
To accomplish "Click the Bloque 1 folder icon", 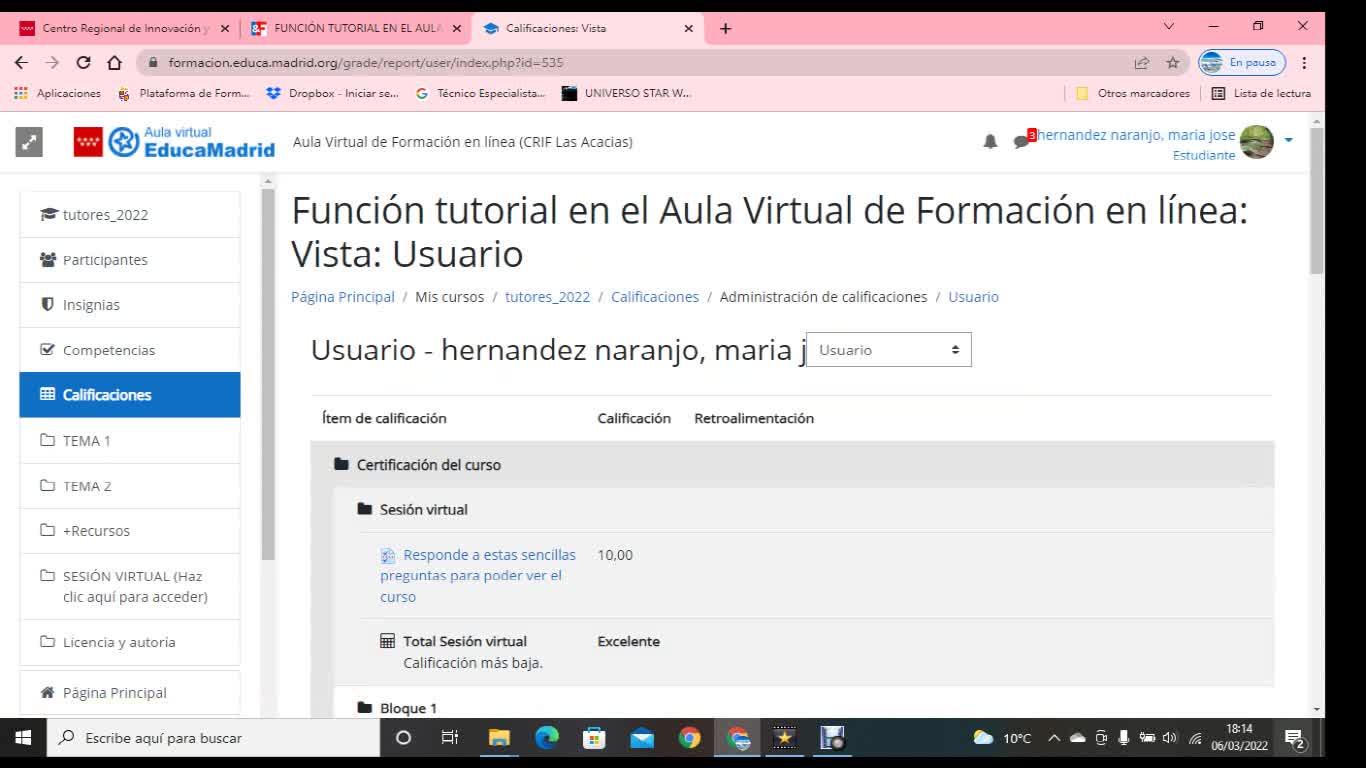I will [364, 708].
